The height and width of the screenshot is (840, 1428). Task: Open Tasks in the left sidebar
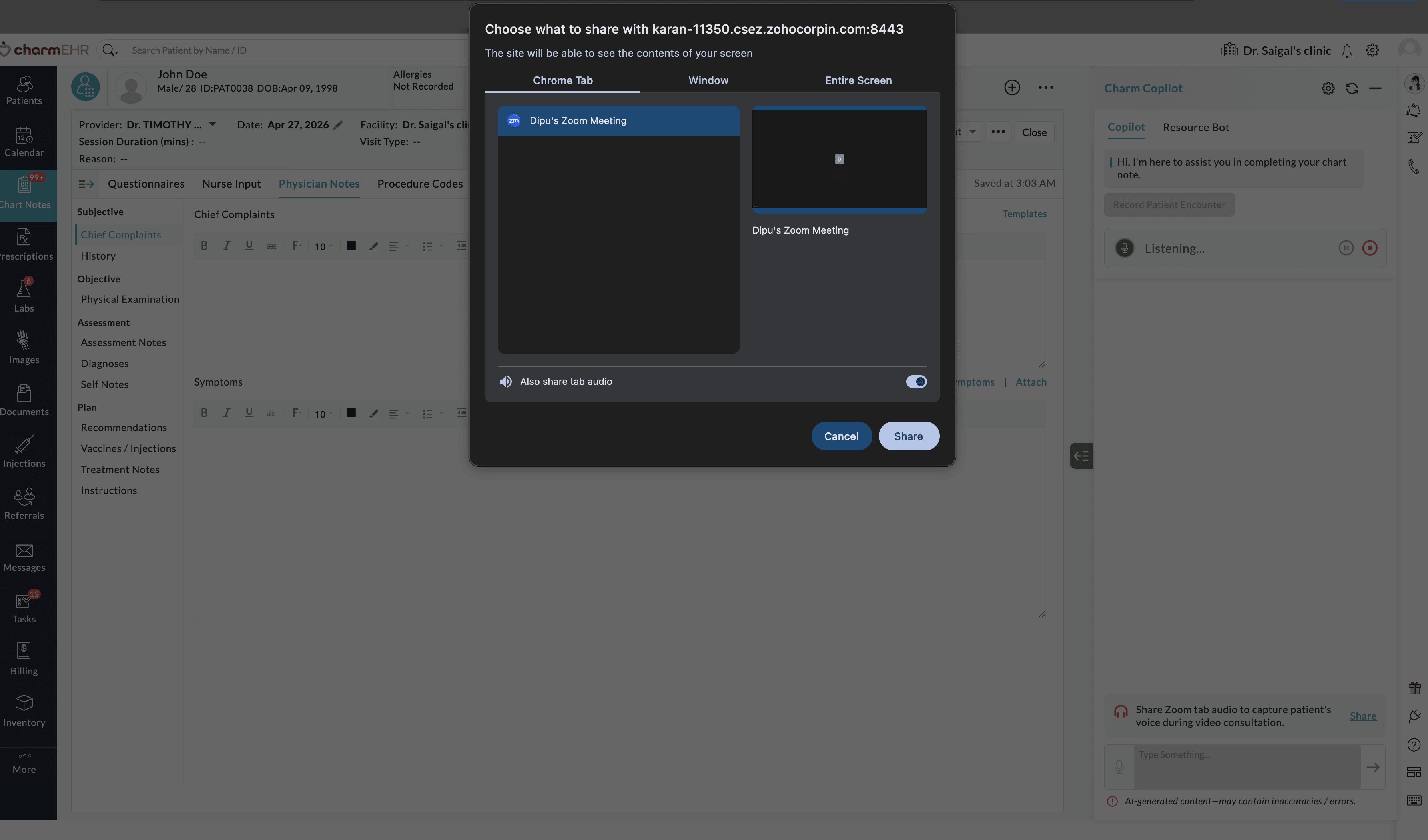click(24, 608)
